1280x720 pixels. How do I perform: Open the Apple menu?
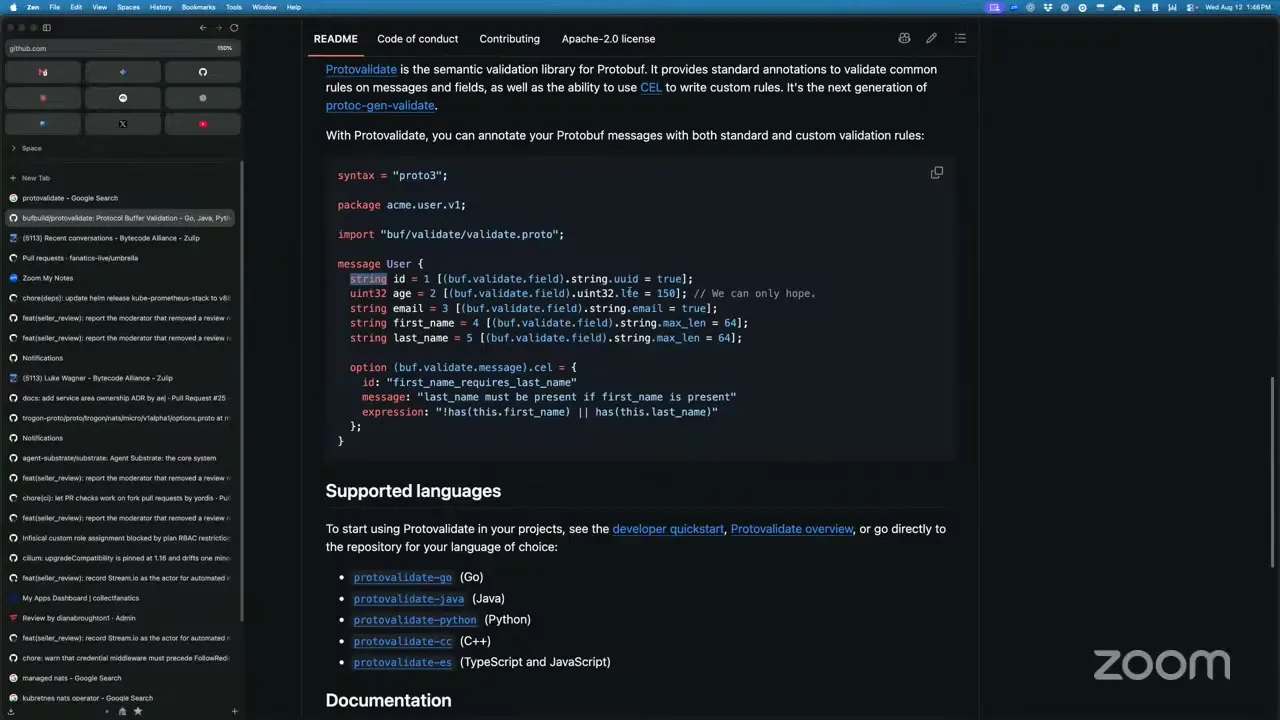pos(12,7)
